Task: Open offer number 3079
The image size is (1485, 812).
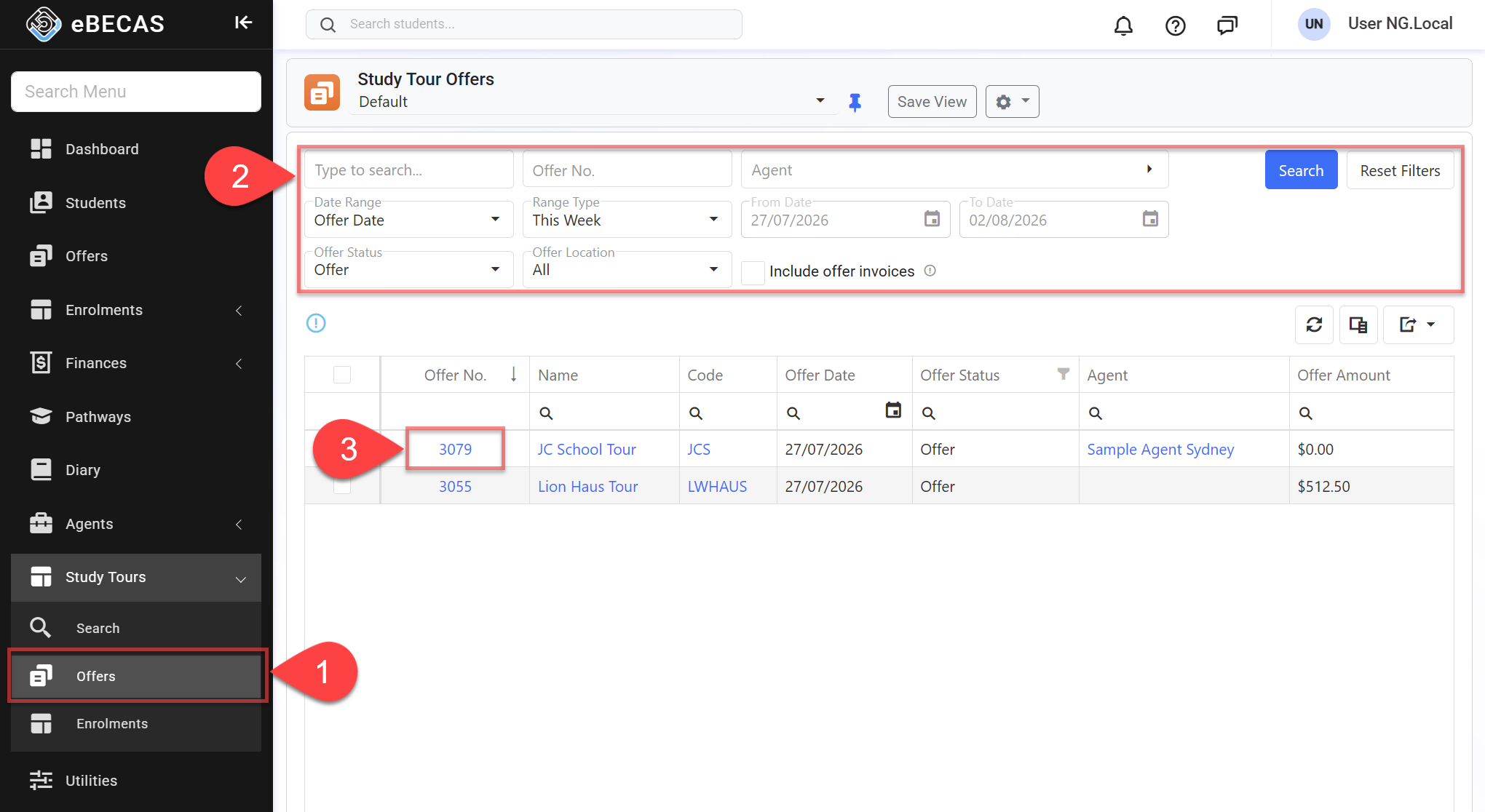Action: click(x=455, y=450)
